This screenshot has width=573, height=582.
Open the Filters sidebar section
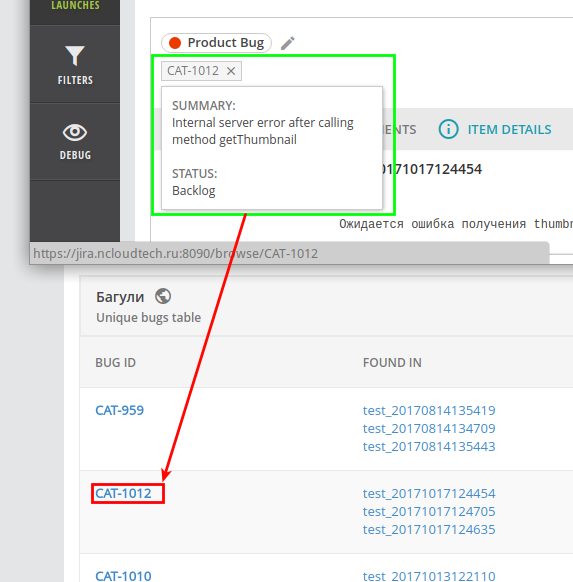pos(75,65)
